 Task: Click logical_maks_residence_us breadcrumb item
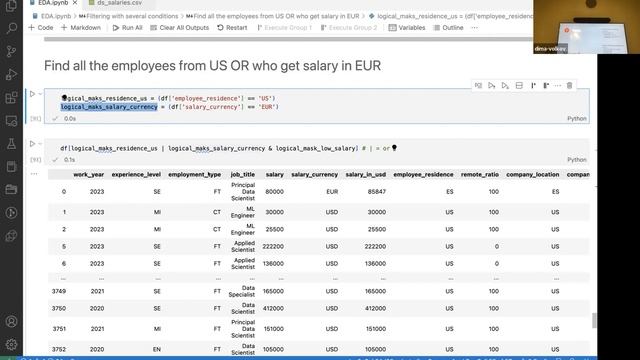tap(451, 16)
